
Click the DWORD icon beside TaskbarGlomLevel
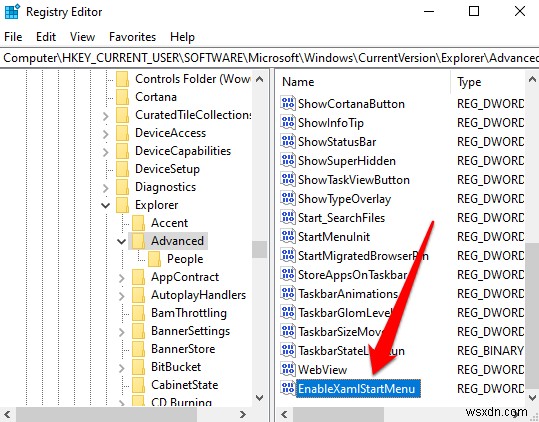click(x=288, y=312)
